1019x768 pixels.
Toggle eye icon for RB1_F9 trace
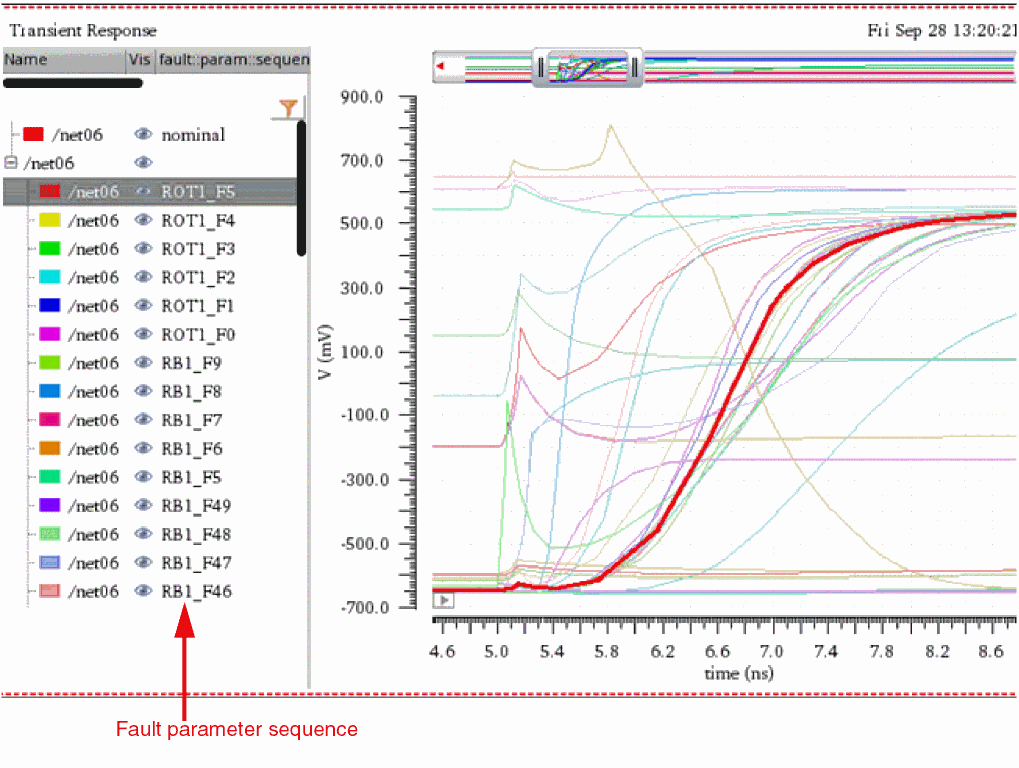point(144,363)
